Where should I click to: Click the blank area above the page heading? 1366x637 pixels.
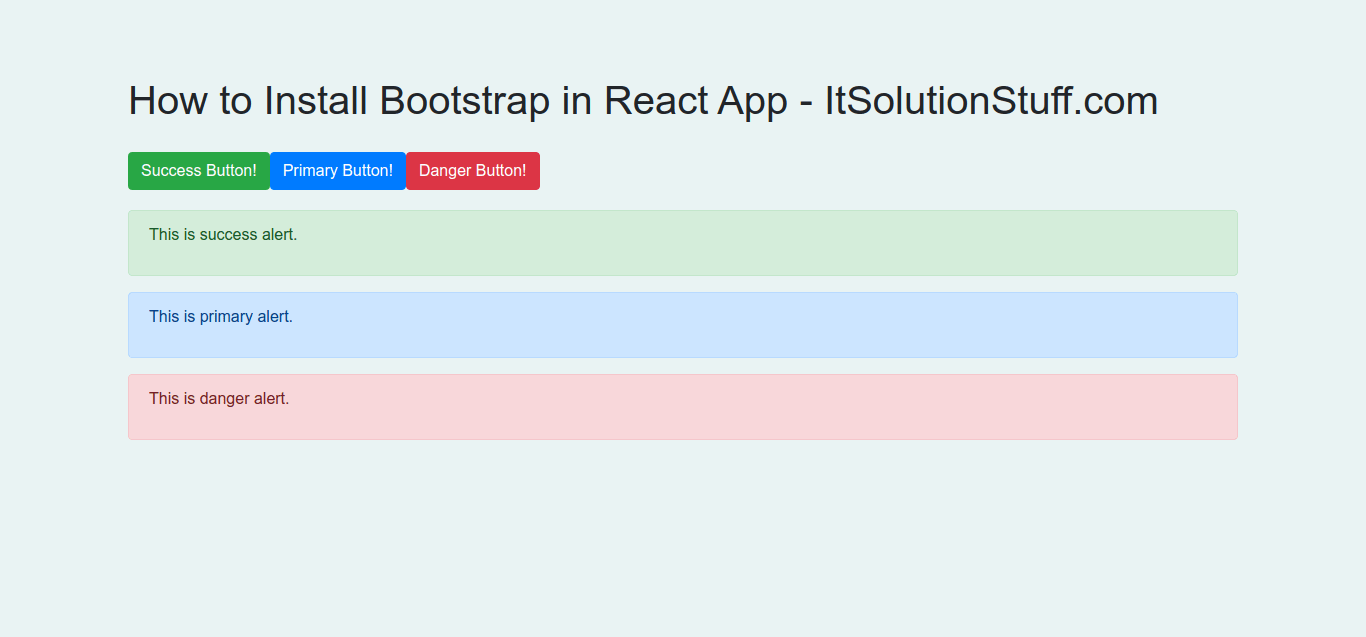point(683,35)
